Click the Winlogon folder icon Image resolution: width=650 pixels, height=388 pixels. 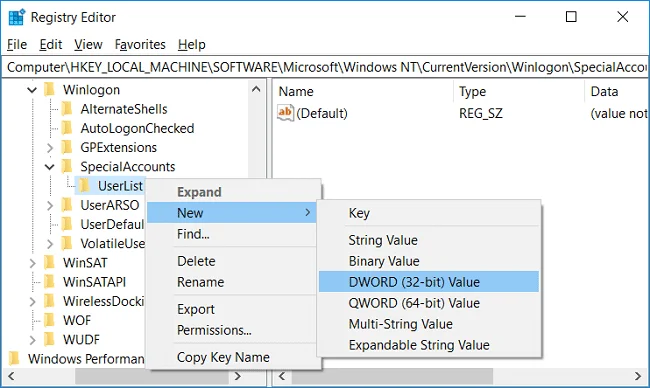coord(49,90)
